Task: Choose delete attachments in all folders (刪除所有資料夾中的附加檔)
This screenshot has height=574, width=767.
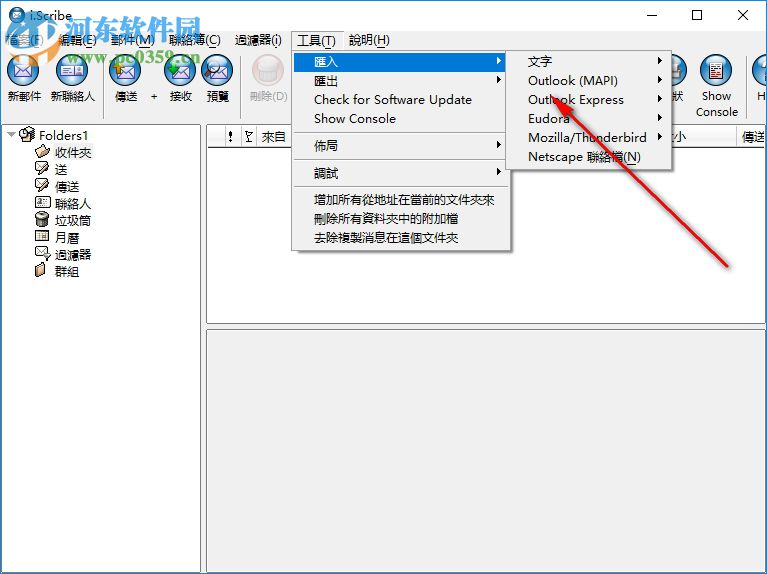Action: pos(401,219)
